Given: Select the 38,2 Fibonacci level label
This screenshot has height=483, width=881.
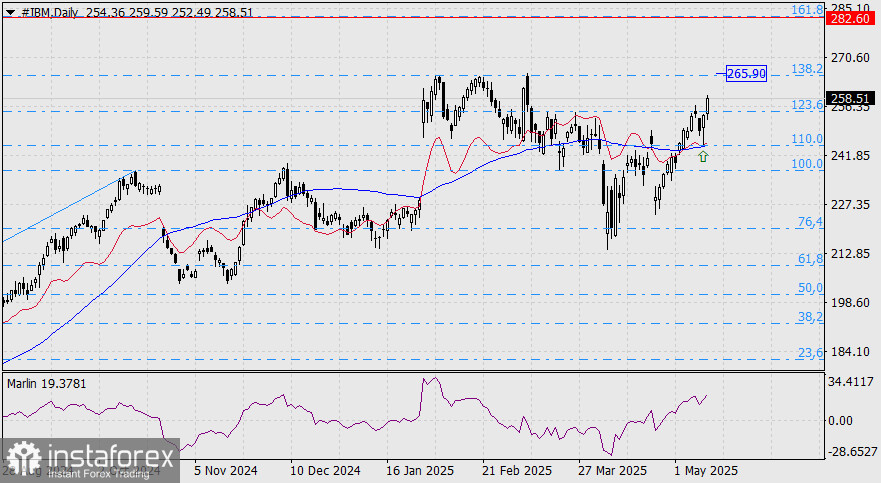Looking at the screenshot, I should tap(811, 317).
